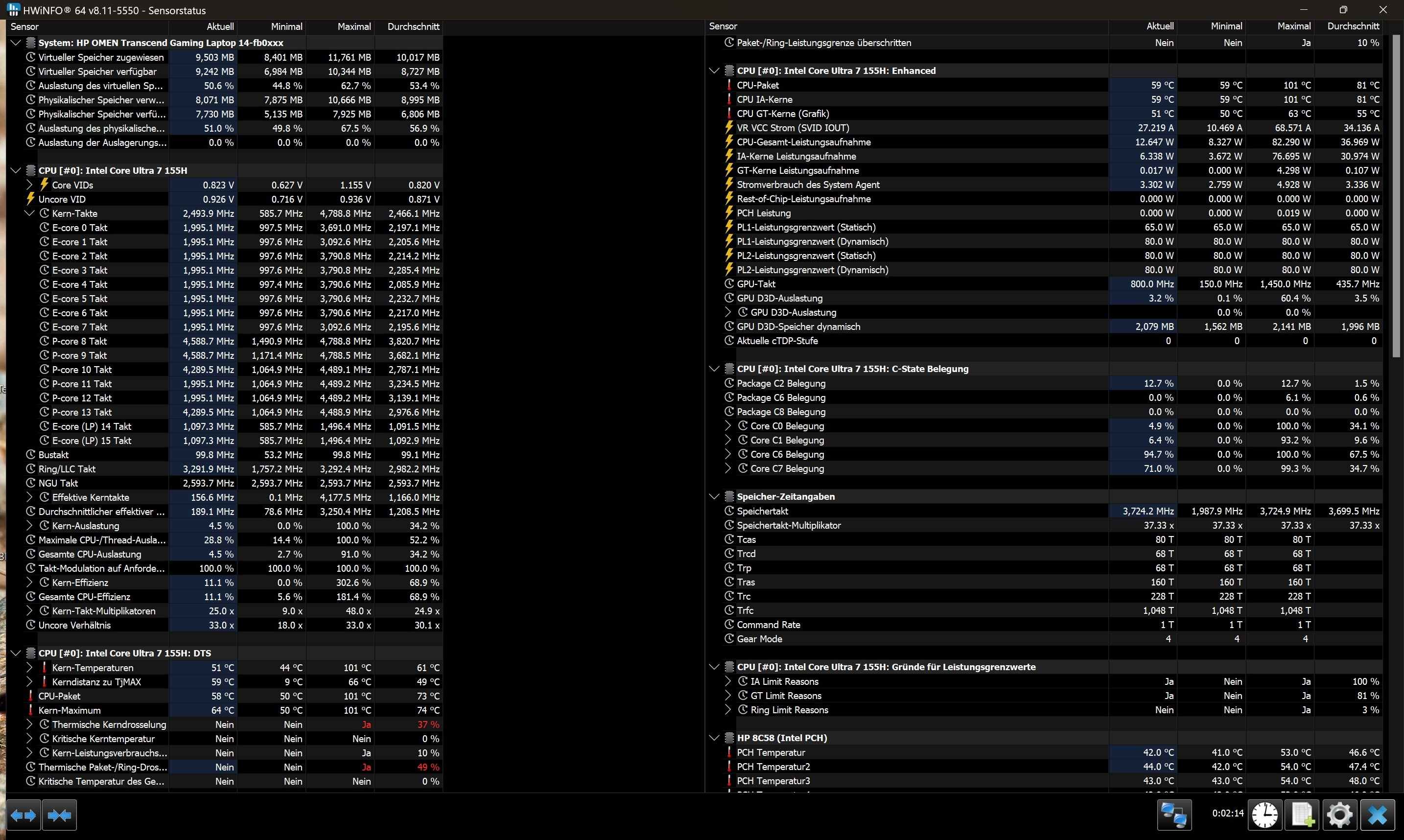
Task: Select Physikalischer Speicher verw... row
Action: pyautogui.click(x=225, y=100)
